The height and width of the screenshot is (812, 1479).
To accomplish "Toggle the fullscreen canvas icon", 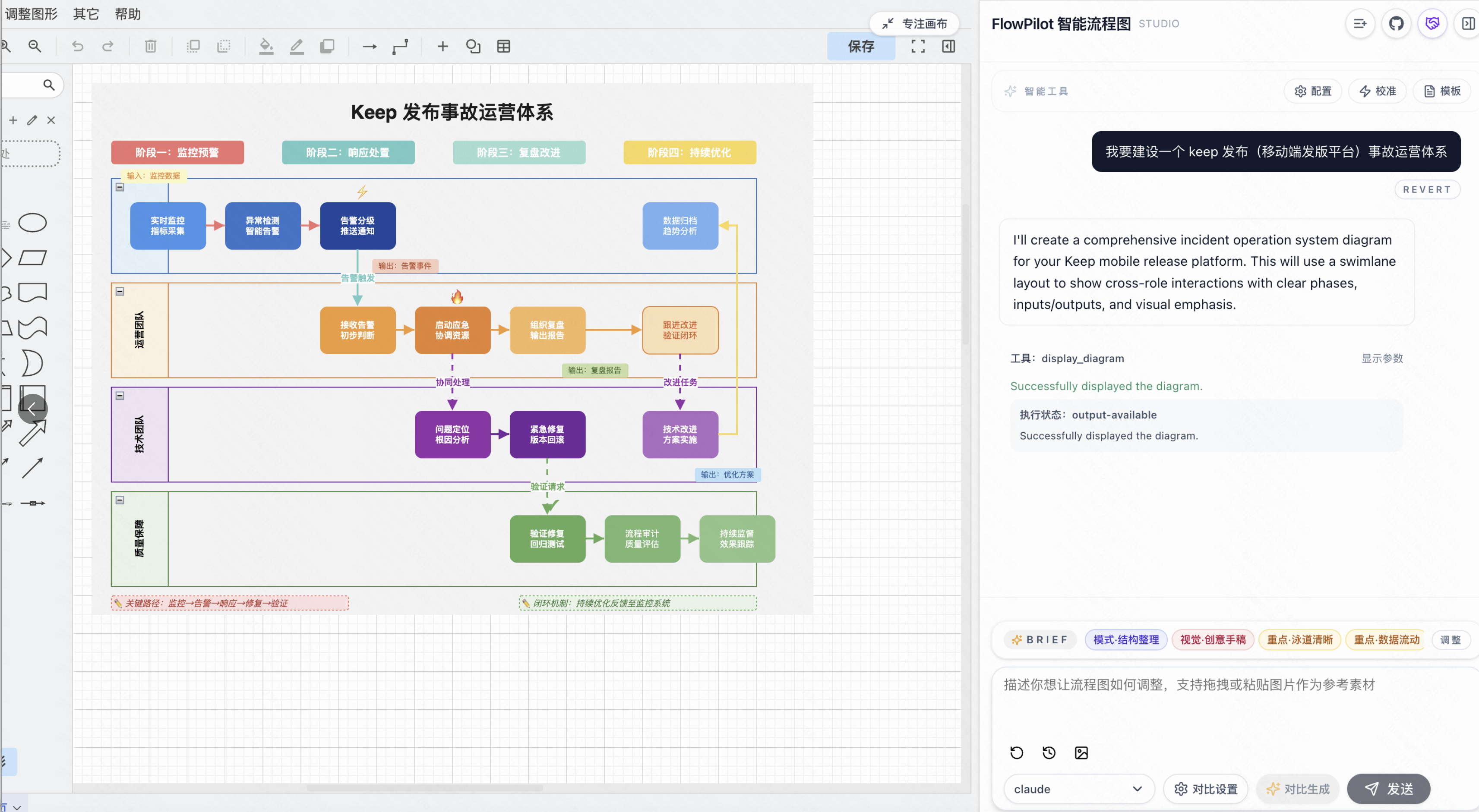I will (x=918, y=46).
